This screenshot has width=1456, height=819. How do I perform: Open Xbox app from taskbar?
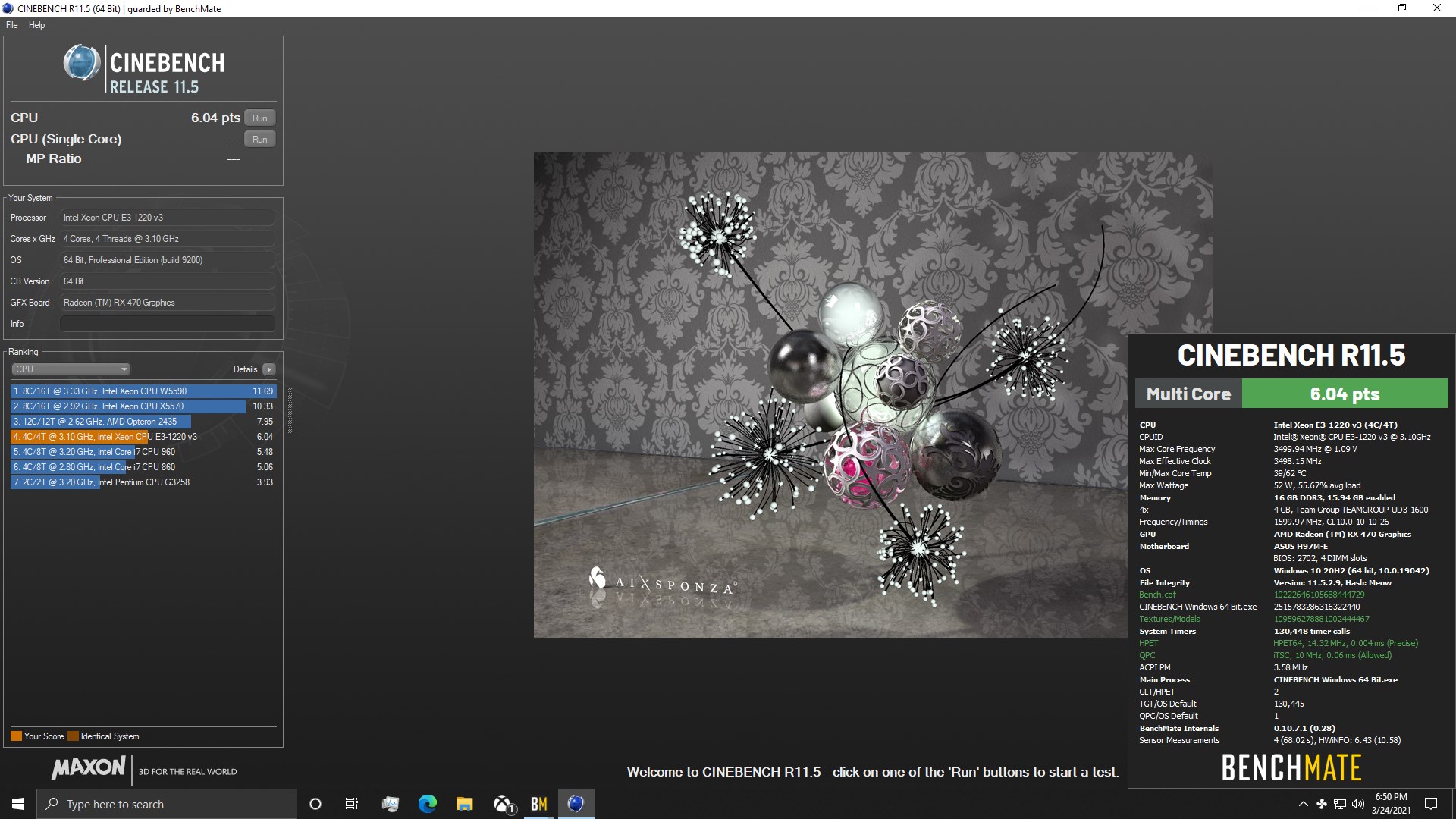504,804
